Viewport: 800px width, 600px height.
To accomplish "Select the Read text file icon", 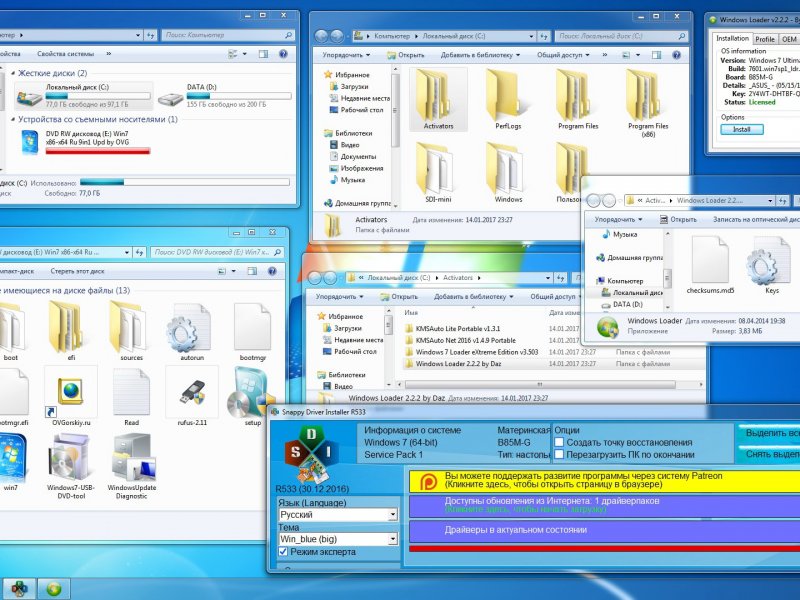I will (132, 396).
